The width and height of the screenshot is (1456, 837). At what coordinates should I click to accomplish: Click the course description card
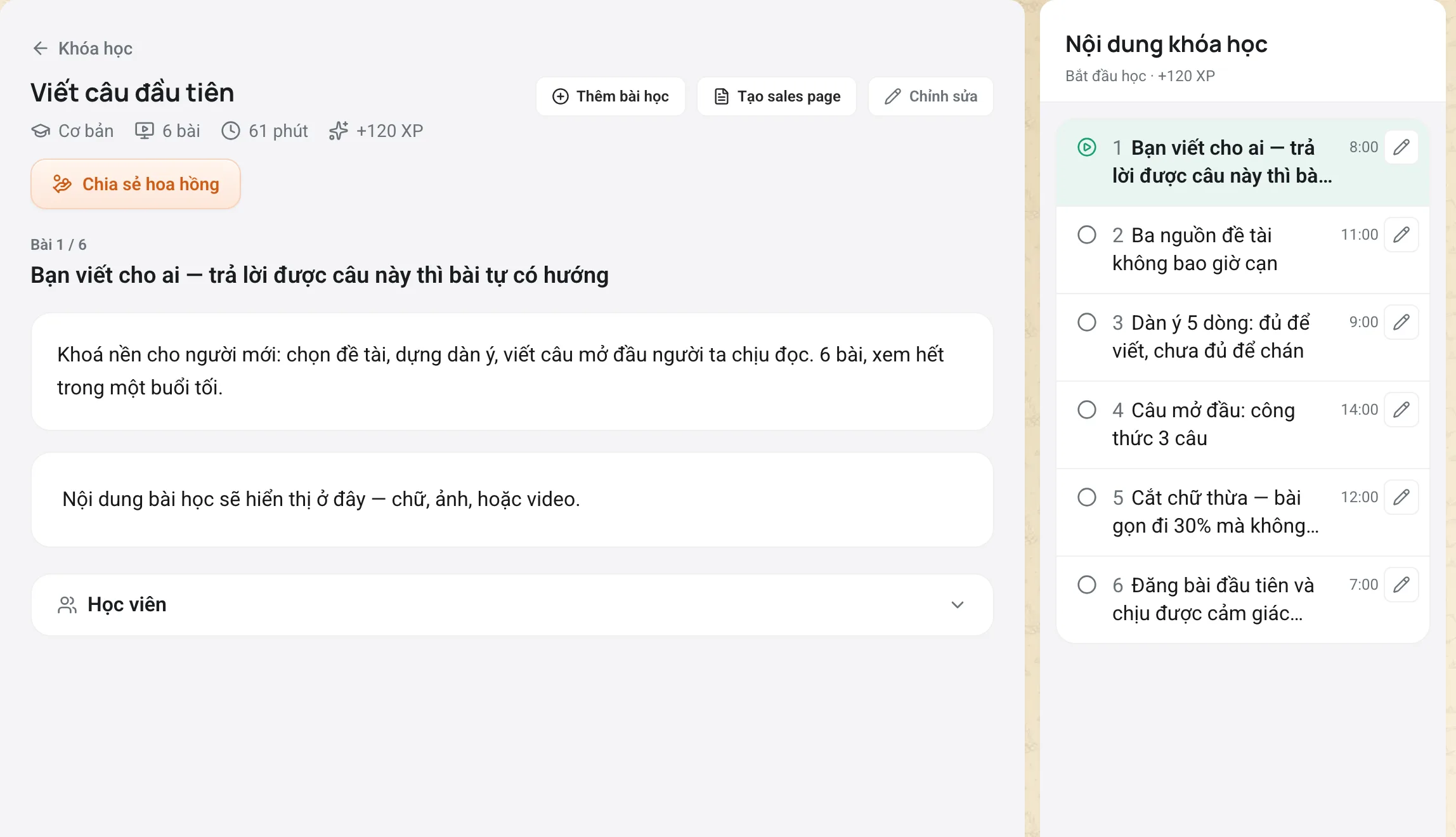point(512,372)
